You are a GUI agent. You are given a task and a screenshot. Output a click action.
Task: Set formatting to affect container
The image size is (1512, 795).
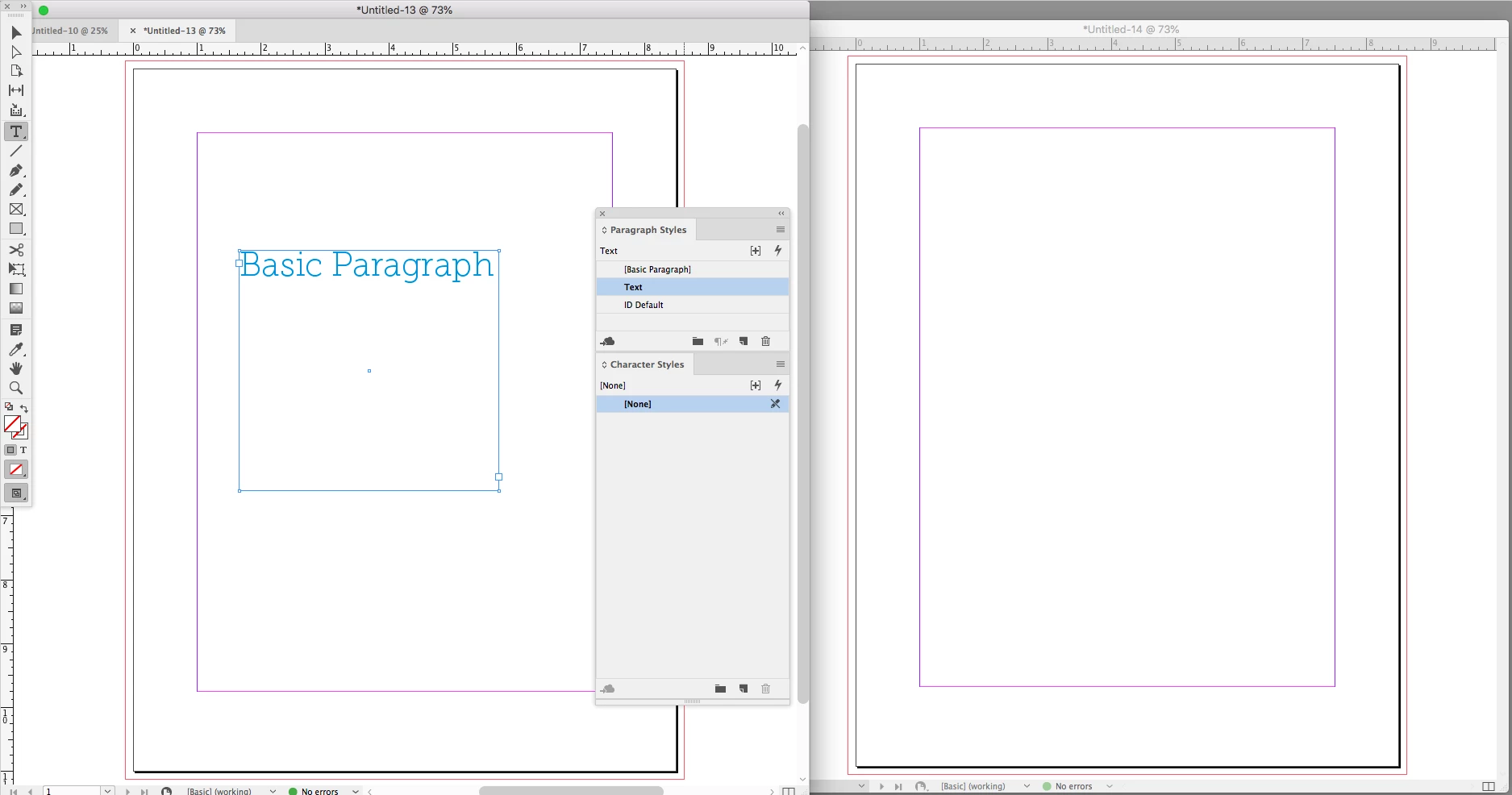10,450
